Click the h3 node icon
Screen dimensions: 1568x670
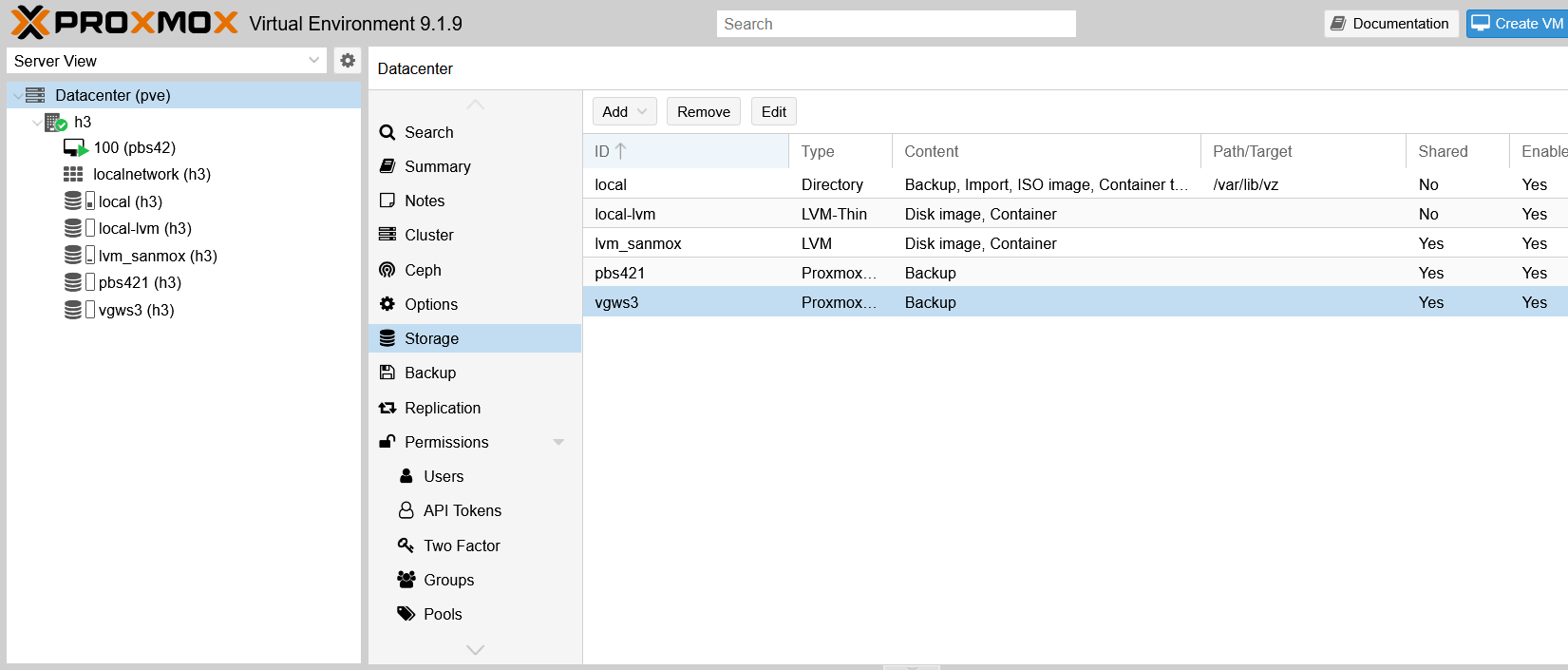click(55, 123)
